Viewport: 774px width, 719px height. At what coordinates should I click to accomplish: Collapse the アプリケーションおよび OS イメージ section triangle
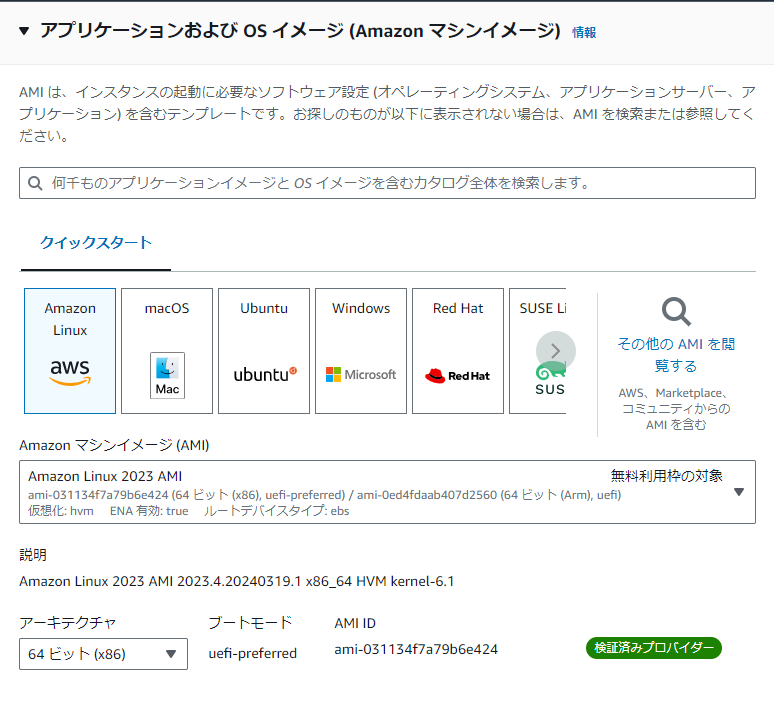(24, 31)
